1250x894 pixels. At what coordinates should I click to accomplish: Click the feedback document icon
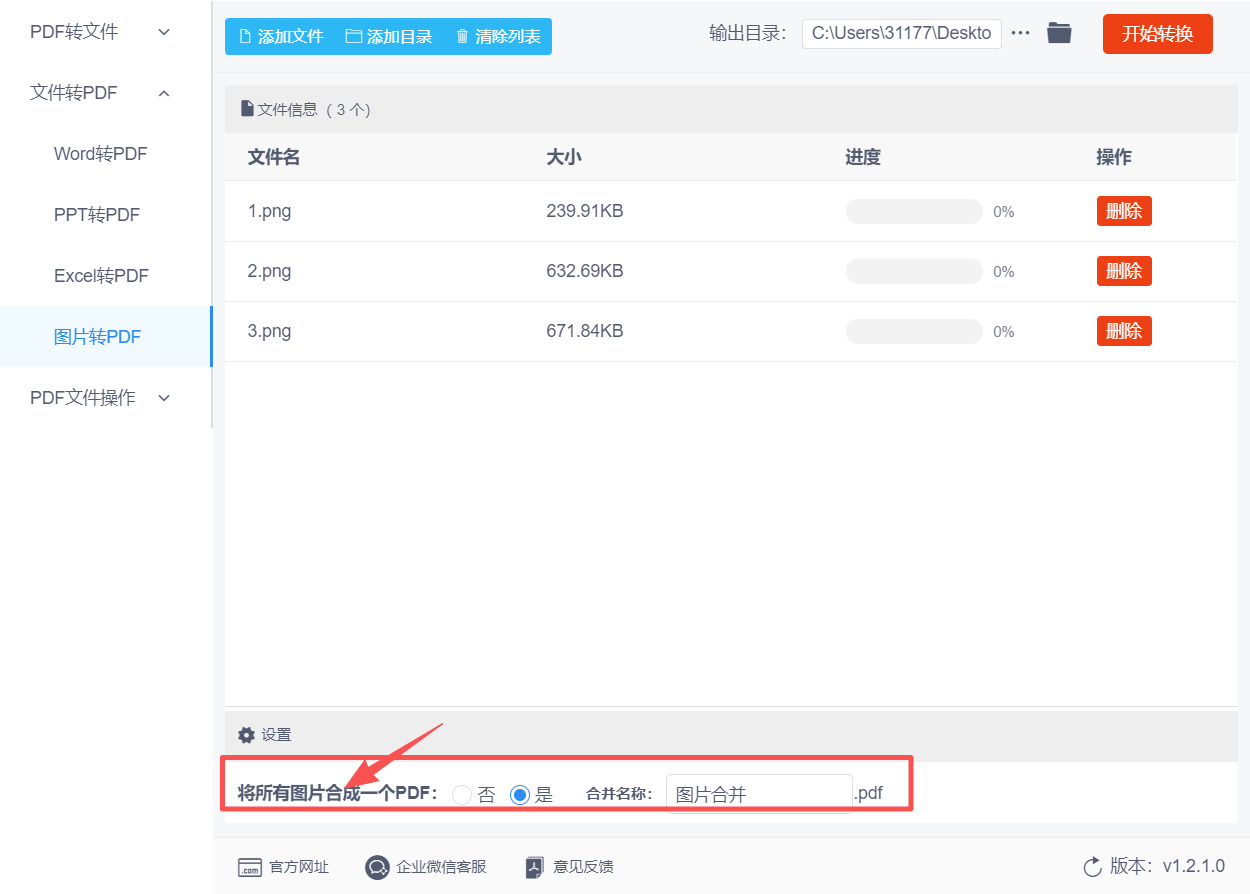click(535, 868)
